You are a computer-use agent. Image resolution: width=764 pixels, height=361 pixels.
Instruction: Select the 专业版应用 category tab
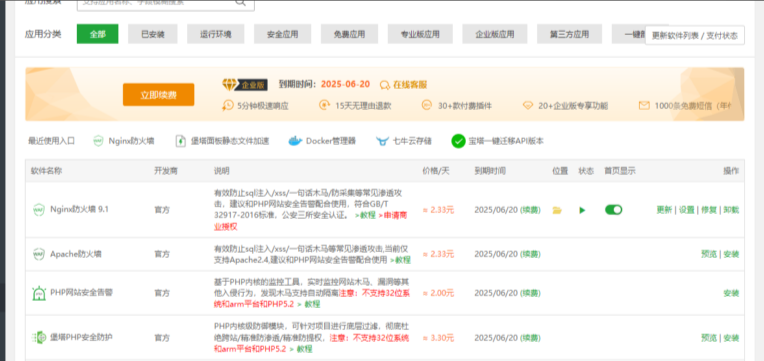(420, 34)
